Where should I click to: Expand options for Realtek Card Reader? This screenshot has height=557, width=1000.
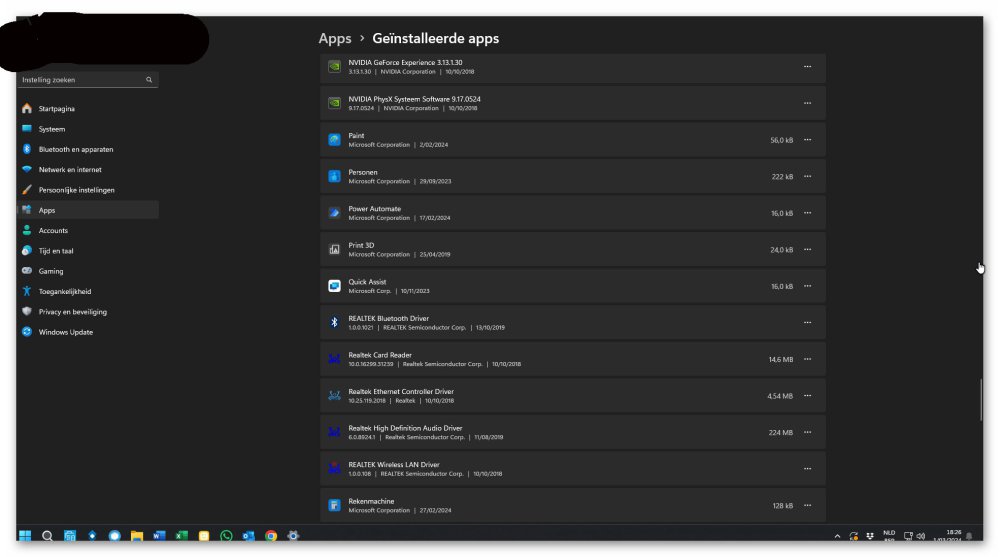pos(807,359)
